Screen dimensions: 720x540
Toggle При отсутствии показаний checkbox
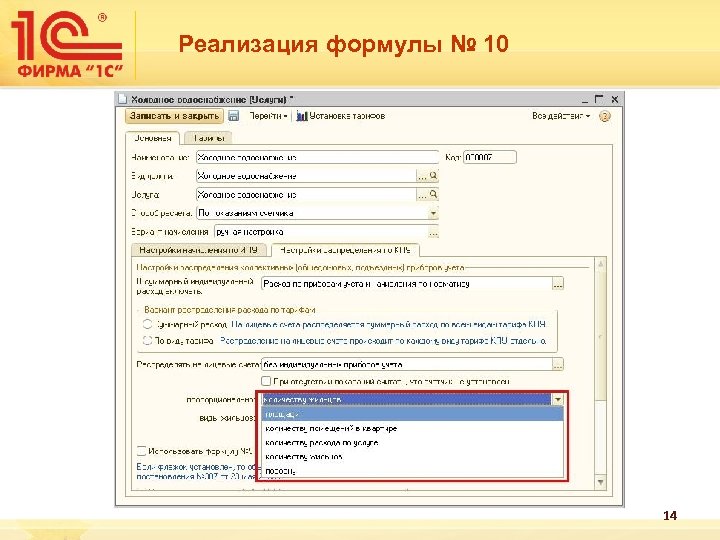pyautogui.click(x=266, y=381)
